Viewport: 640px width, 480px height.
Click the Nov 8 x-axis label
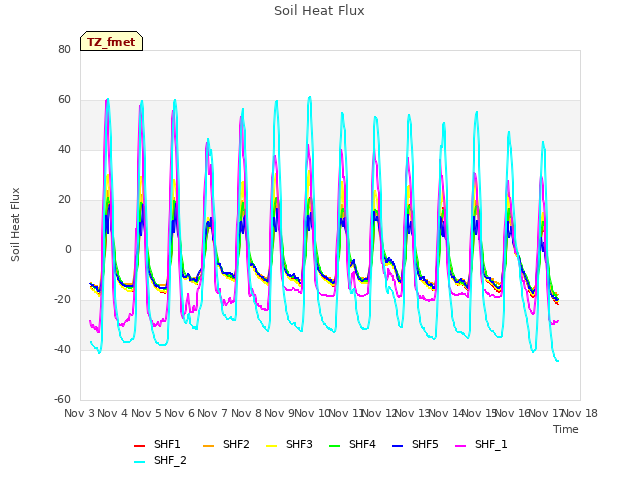(246, 413)
